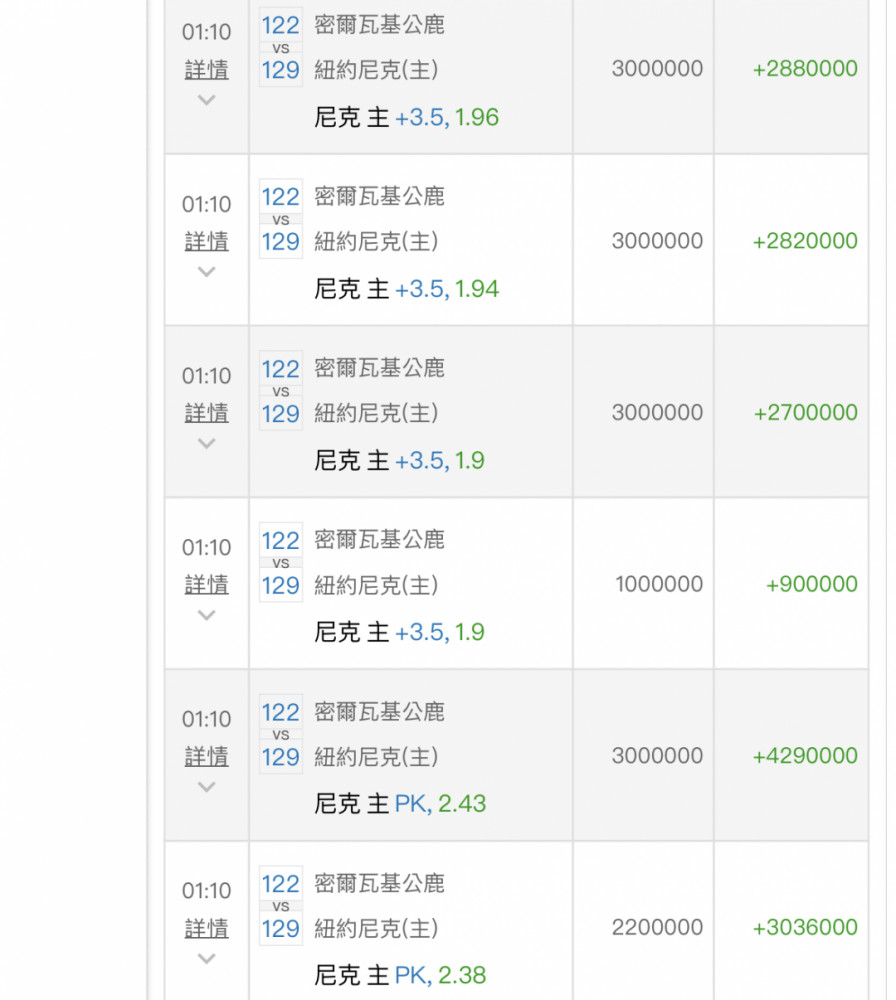Expand chevron under 詳情 in +2820000 row
Image resolution: width=896 pixels, height=1000 pixels.
206,272
